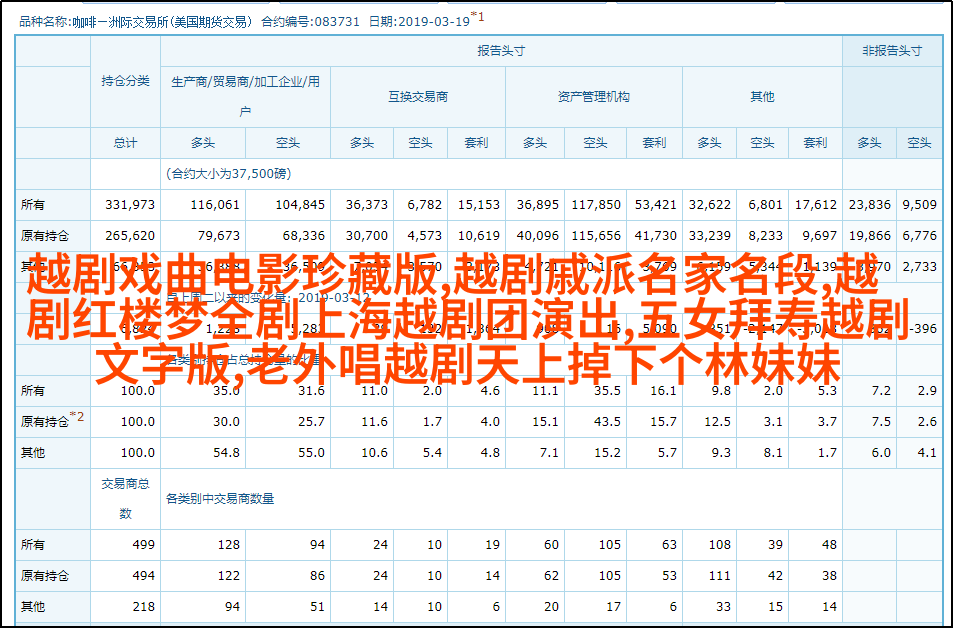953x628 pixels.
Task: Click the 持仓分类 header cell
Action: pyautogui.click(x=125, y=82)
